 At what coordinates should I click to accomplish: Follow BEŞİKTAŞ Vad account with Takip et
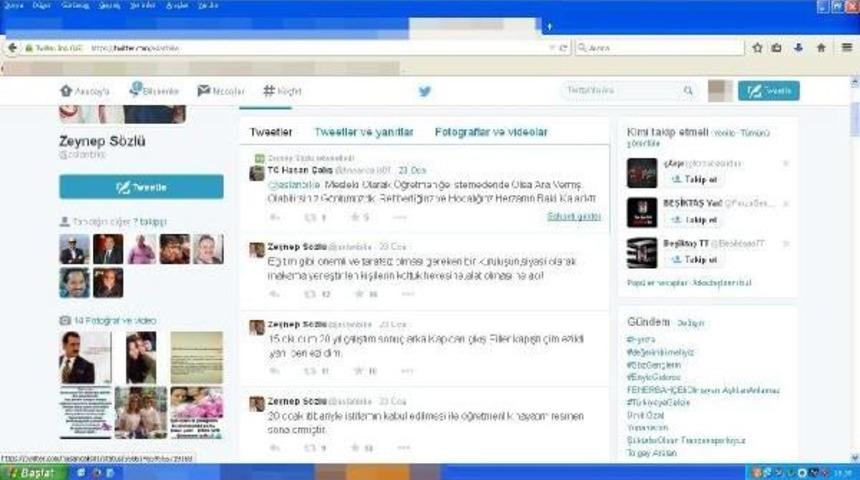pos(694,219)
